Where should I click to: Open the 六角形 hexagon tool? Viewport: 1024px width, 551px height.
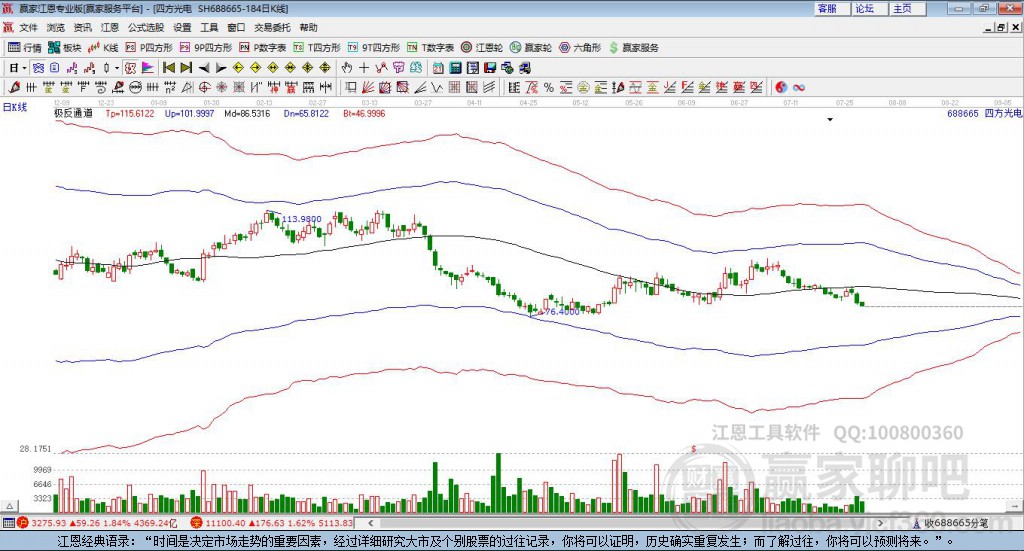580,48
